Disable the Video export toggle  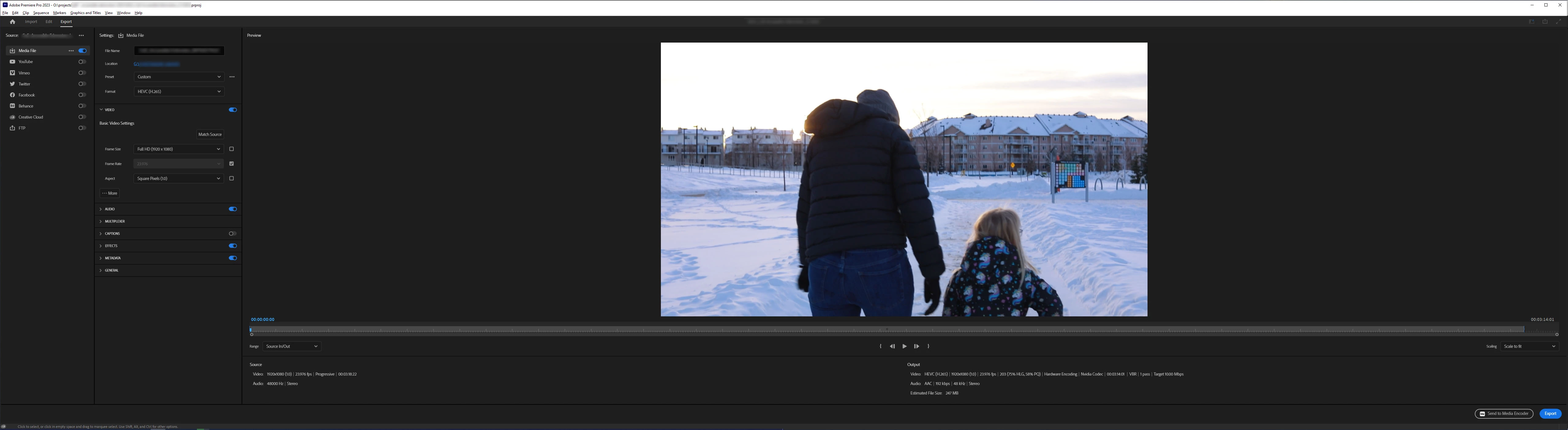[x=232, y=110]
